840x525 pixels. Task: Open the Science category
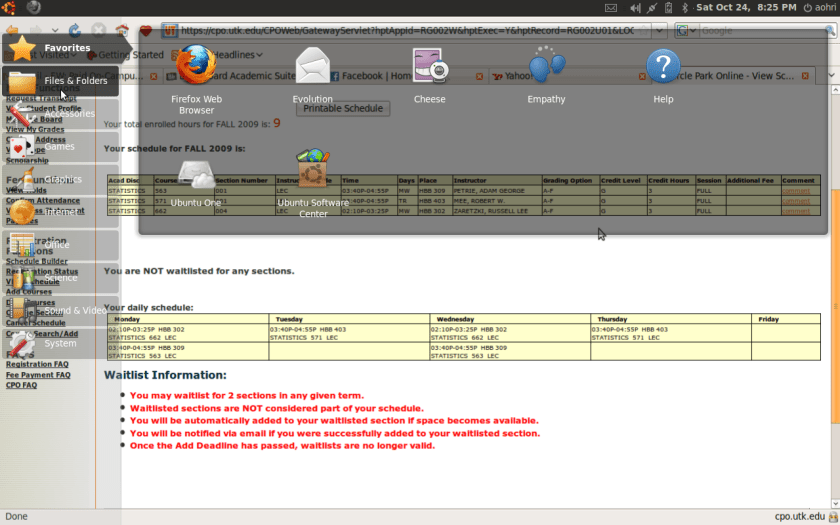coord(61,278)
